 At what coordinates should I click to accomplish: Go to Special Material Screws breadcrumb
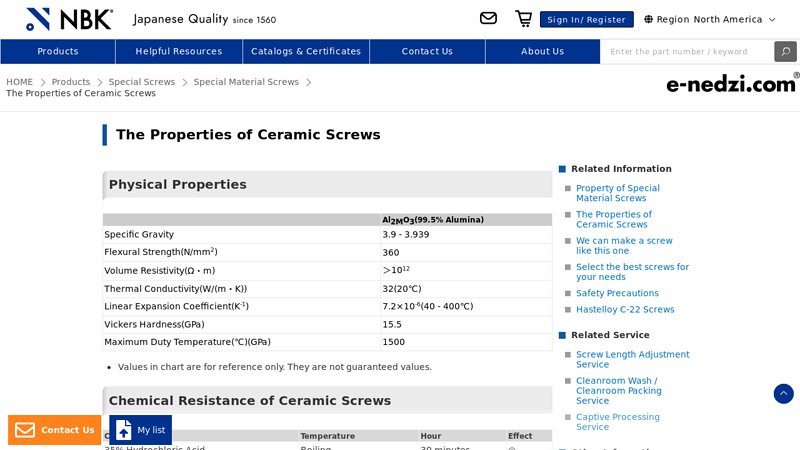click(x=246, y=82)
